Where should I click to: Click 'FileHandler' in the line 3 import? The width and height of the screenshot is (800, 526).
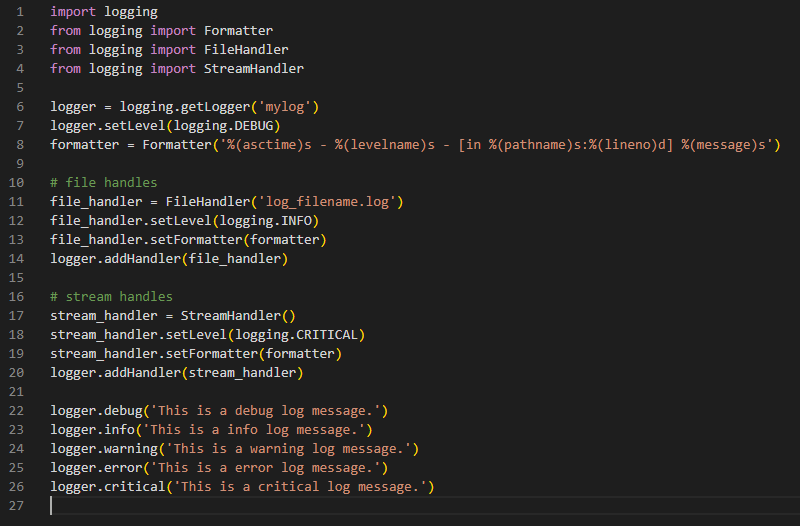click(246, 50)
